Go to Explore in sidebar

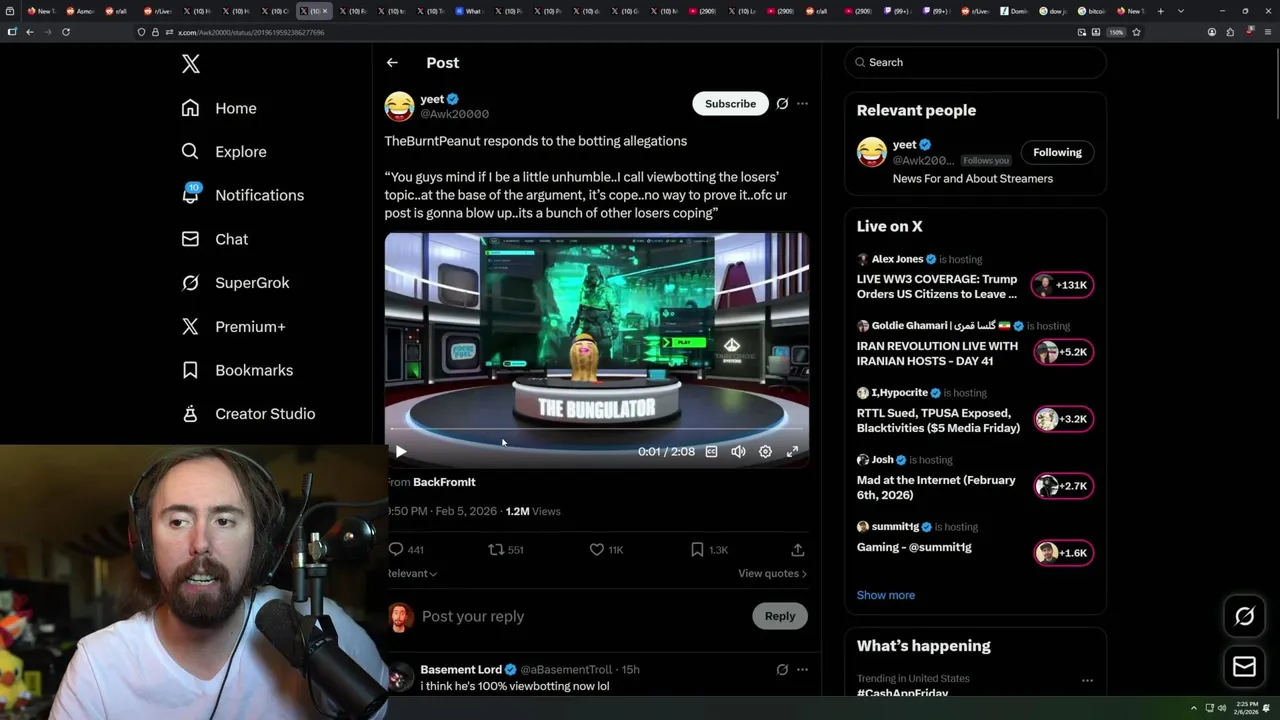click(224, 152)
